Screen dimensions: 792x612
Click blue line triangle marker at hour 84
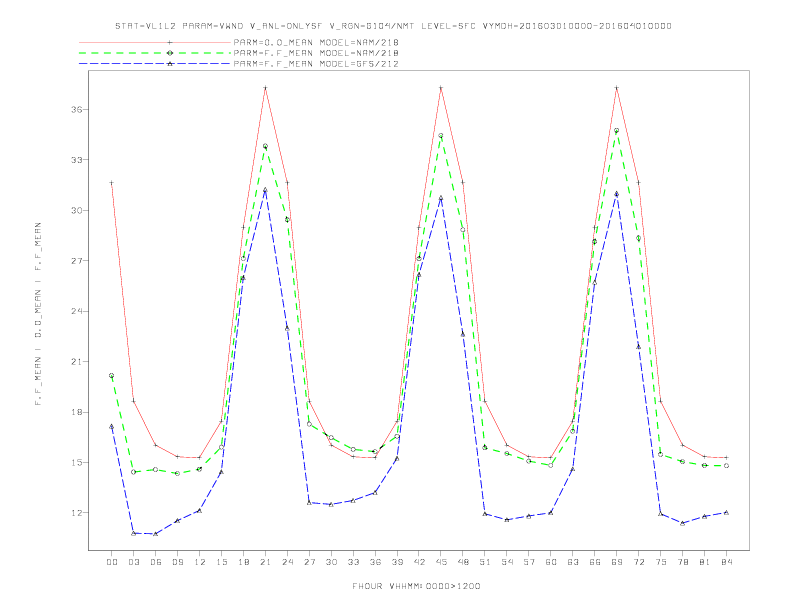click(727, 513)
